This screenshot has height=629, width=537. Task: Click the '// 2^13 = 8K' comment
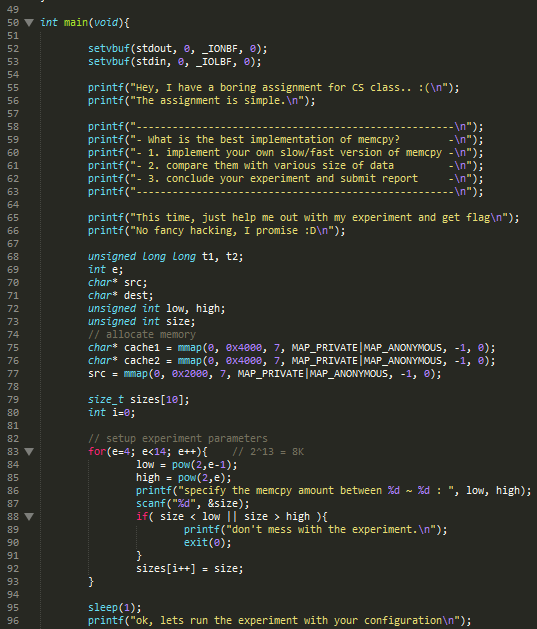[x=268, y=452]
